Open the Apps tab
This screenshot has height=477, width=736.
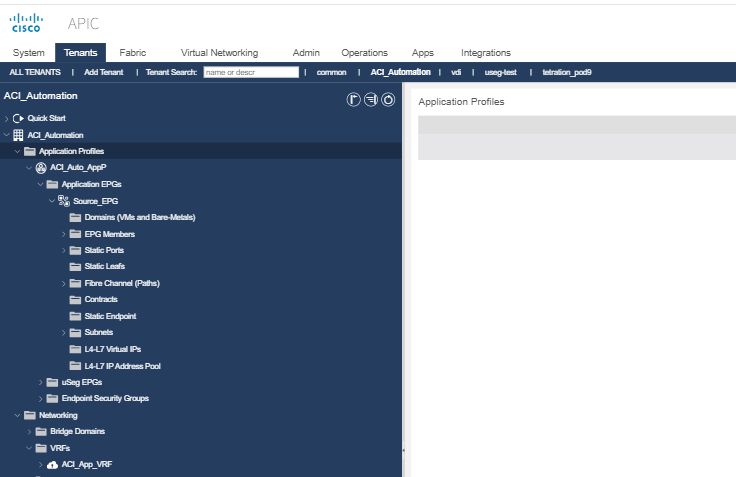pos(423,53)
